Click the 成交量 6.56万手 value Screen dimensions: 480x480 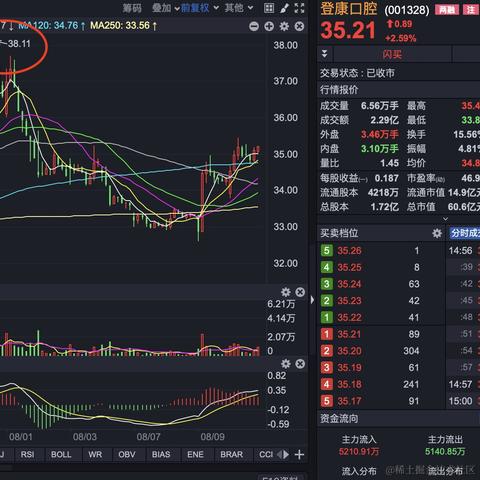[380, 106]
